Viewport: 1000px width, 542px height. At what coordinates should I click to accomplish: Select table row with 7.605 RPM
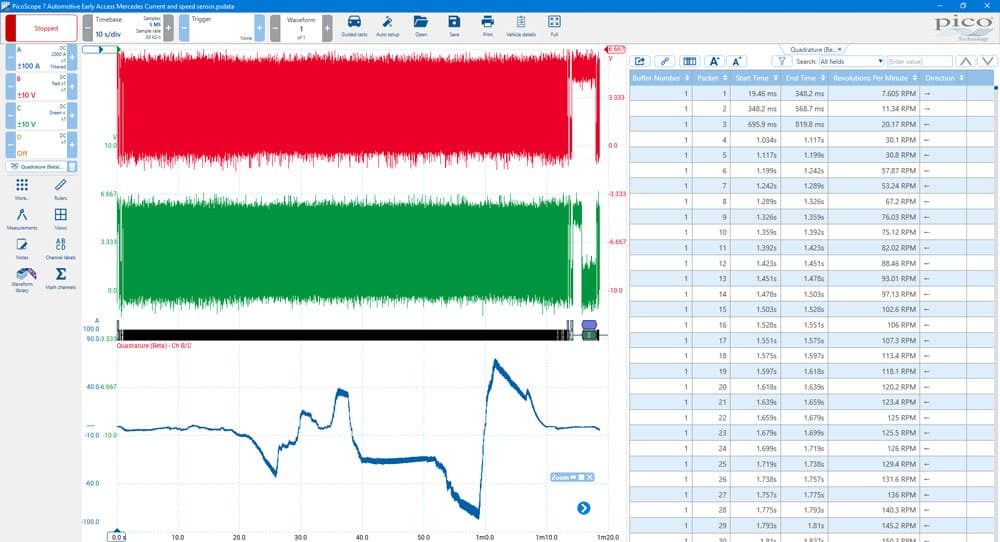(x=811, y=93)
